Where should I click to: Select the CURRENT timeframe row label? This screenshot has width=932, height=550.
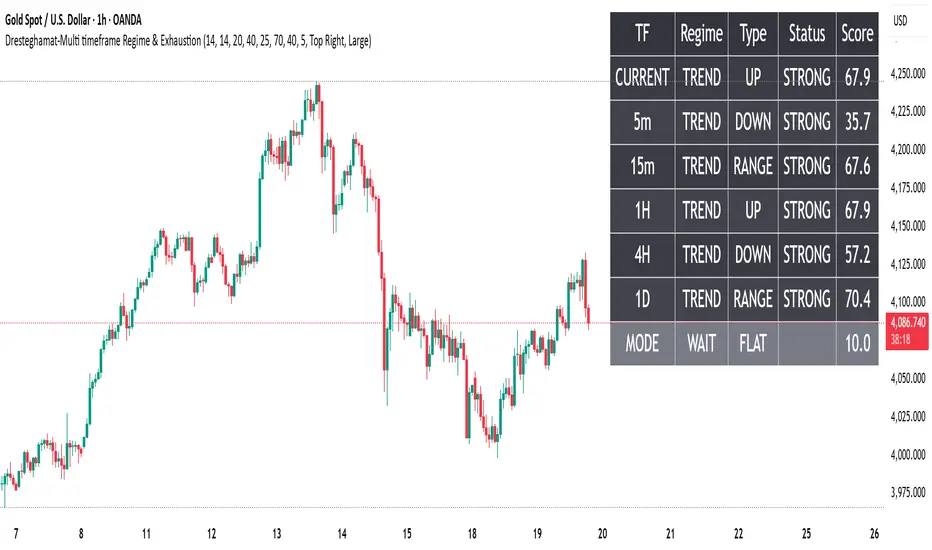point(642,78)
